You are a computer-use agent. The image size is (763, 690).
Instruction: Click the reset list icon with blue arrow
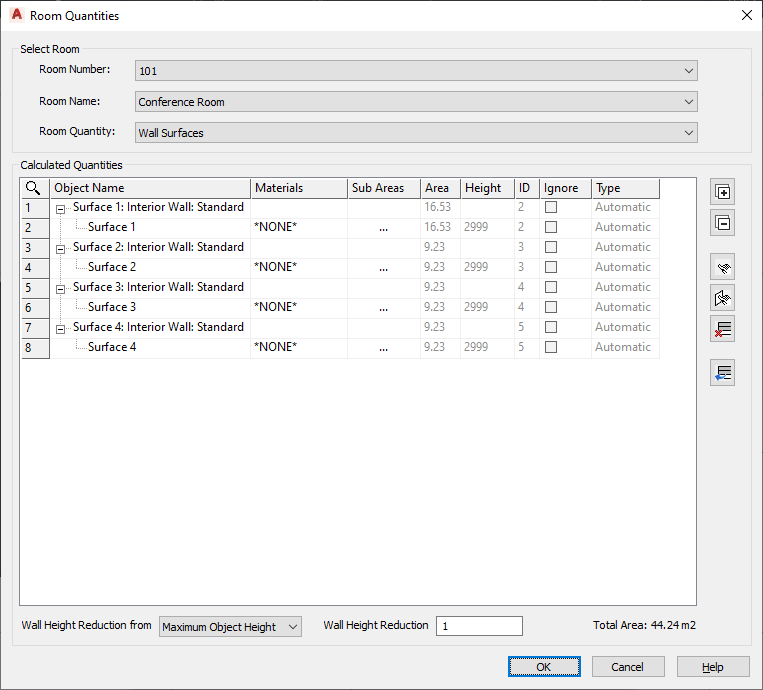722,373
